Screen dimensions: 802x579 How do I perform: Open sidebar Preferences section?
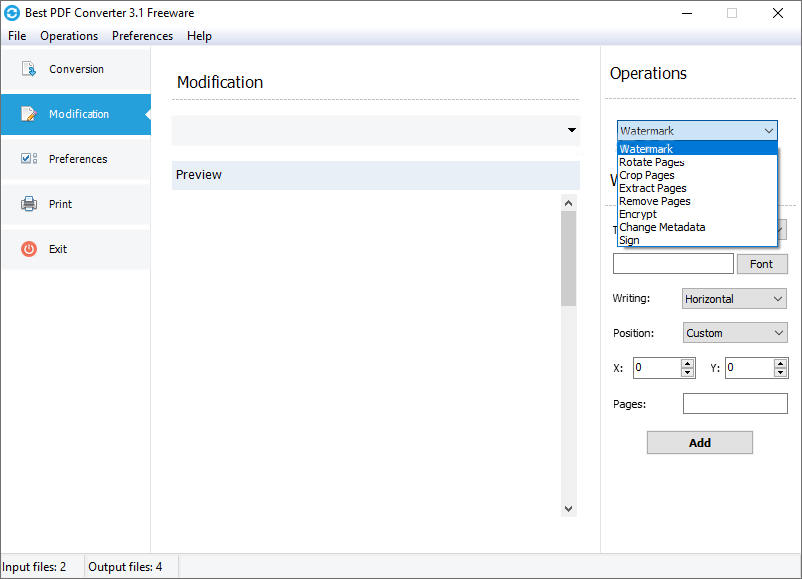76,159
